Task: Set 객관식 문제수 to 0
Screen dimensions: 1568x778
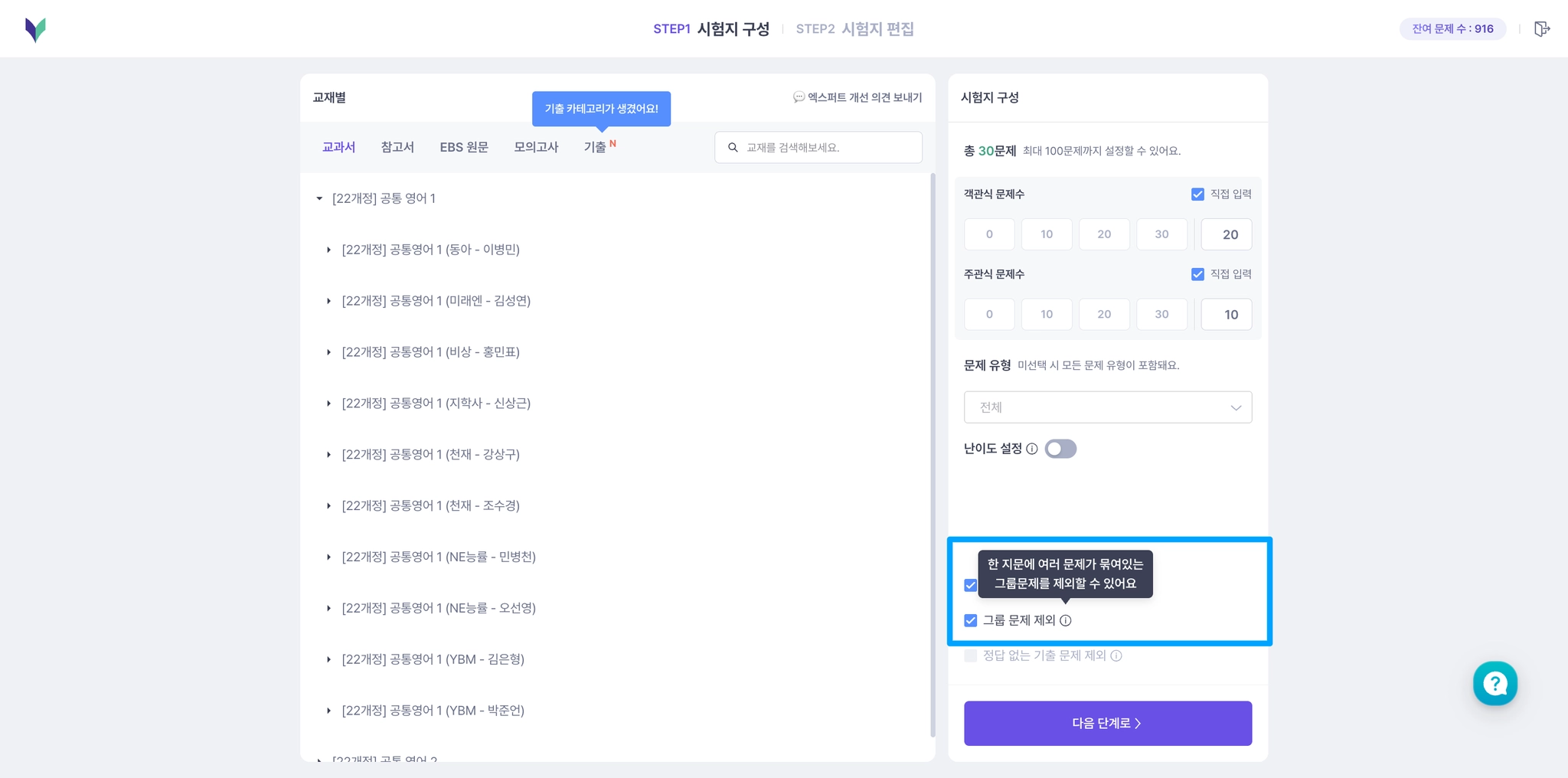Action: click(989, 234)
